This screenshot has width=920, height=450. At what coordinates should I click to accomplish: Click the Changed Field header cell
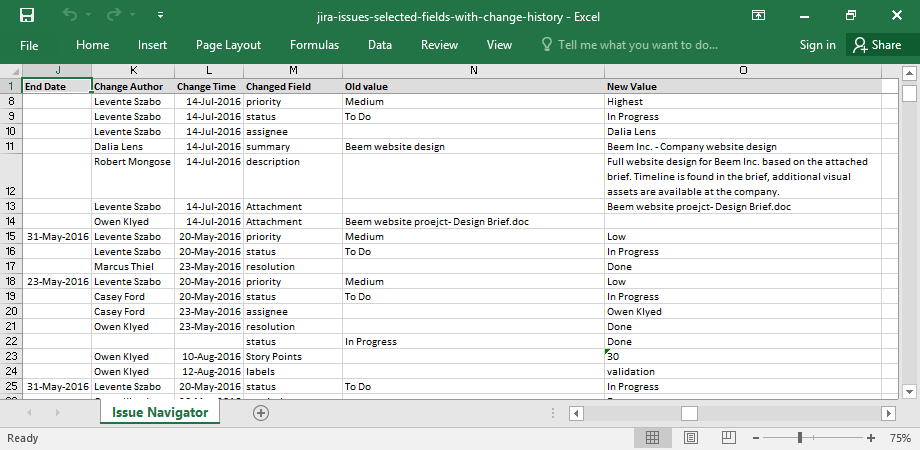[x=293, y=86]
